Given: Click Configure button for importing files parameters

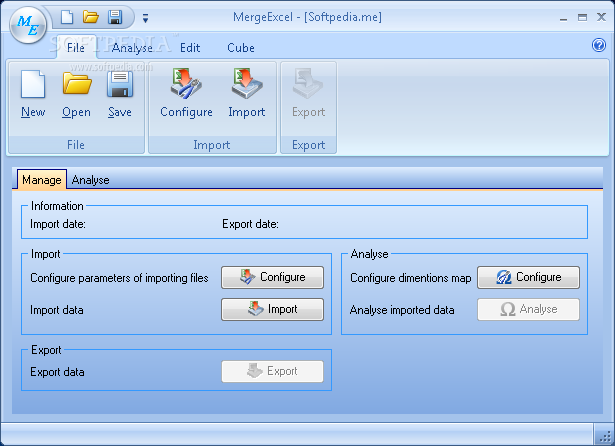Looking at the screenshot, I should pos(272,277).
